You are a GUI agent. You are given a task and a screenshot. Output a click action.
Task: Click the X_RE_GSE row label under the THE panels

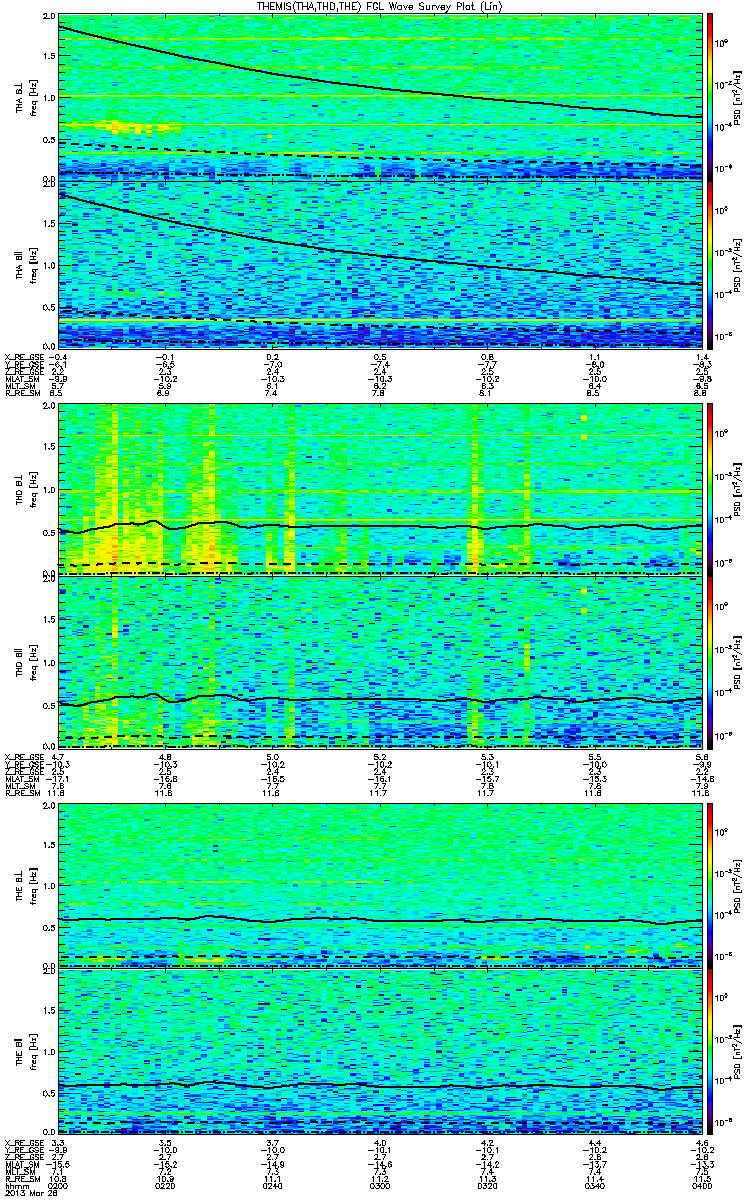click(x=22, y=1141)
